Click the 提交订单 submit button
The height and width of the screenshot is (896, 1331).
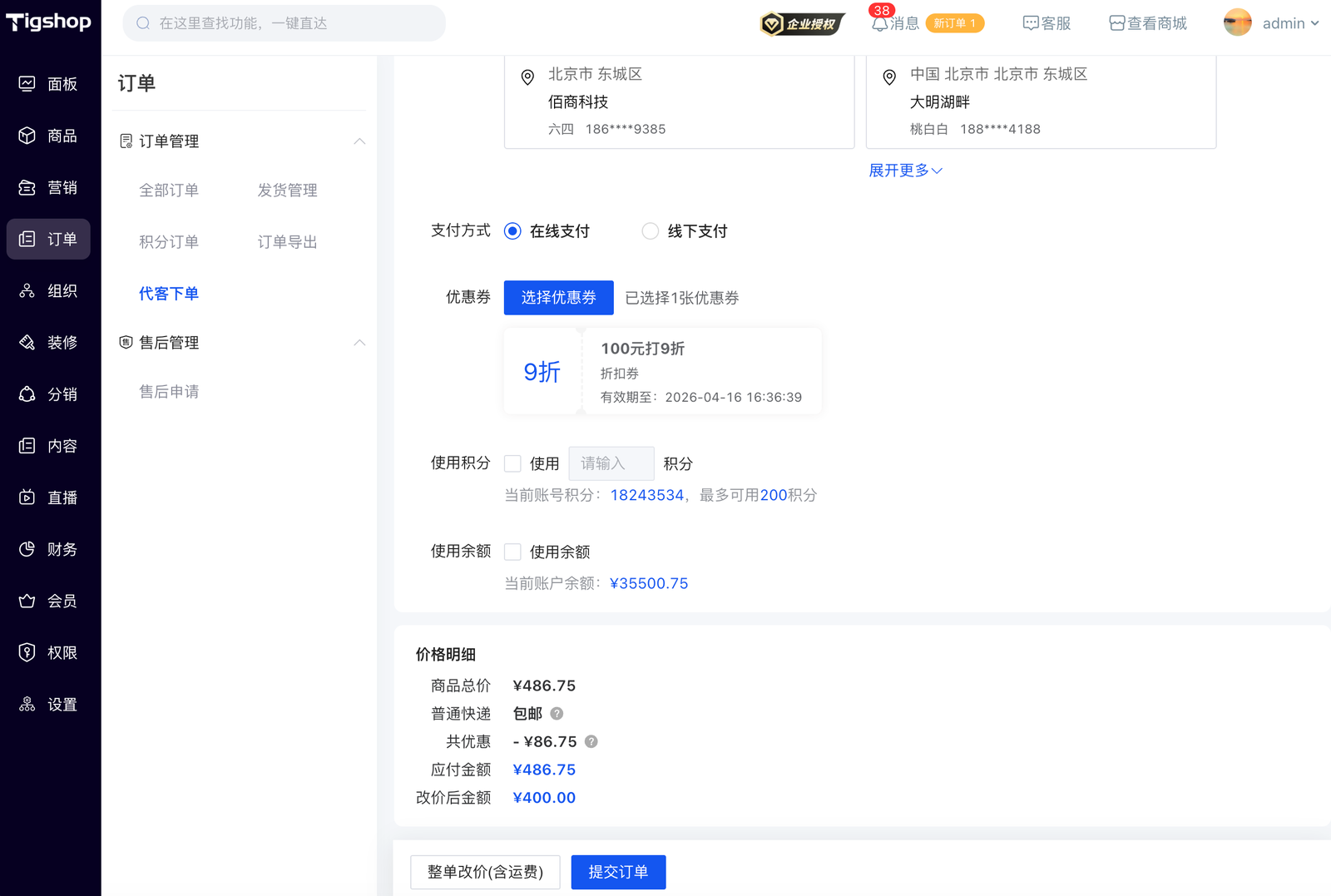pyautogui.click(x=618, y=872)
